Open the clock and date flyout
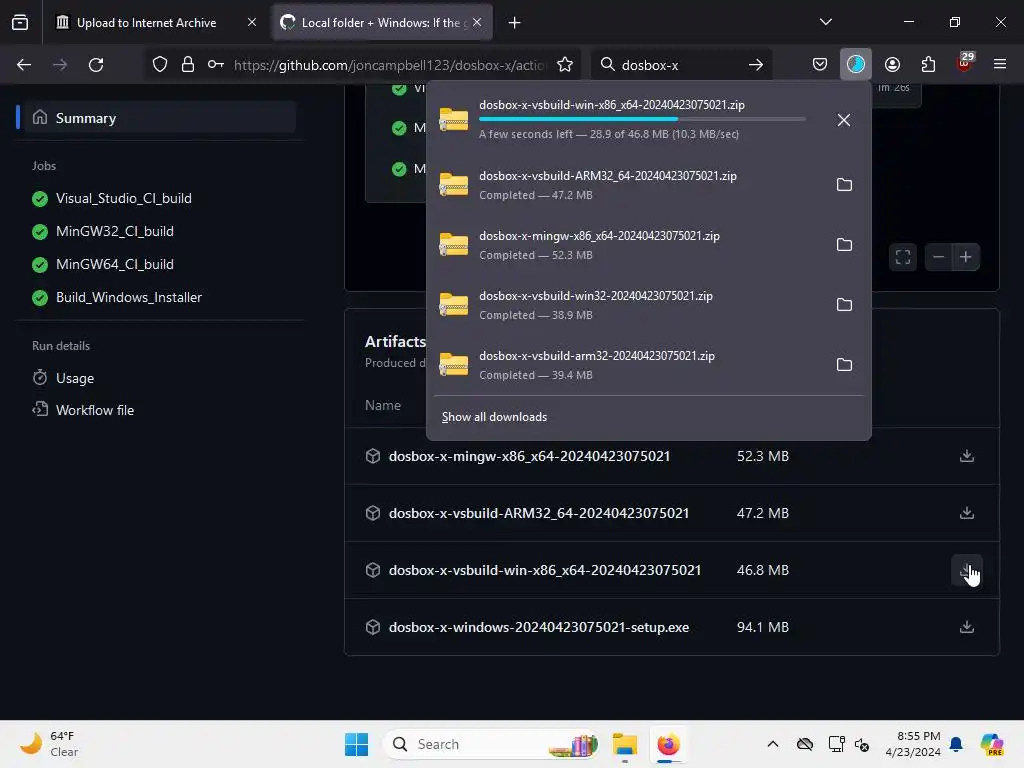The width and height of the screenshot is (1024, 768). [913, 744]
